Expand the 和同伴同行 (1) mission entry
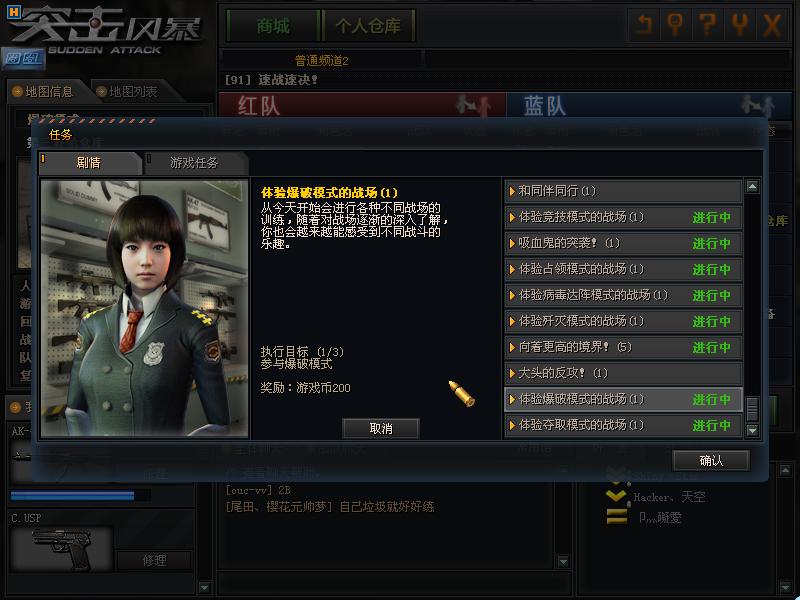 point(623,191)
